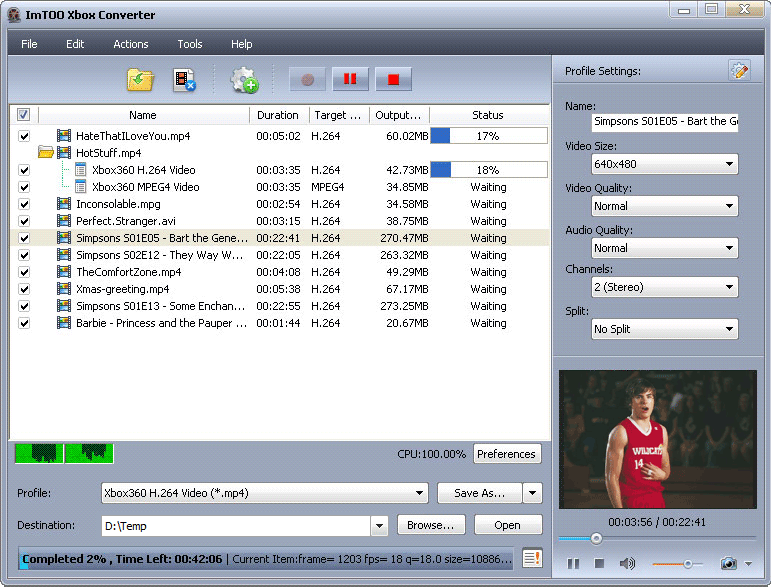Click the Browse... button
The image size is (771, 587).
pos(431,525)
